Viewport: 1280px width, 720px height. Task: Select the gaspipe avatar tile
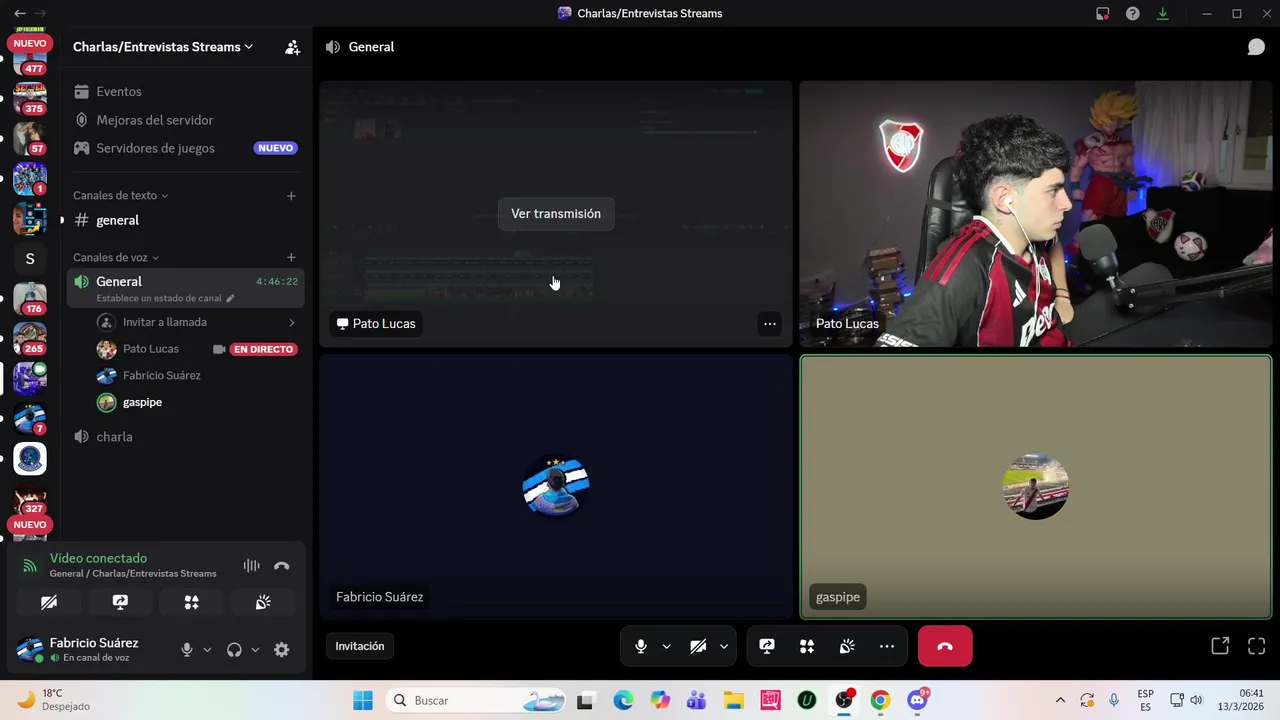pyautogui.click(x=1035, y=487)
